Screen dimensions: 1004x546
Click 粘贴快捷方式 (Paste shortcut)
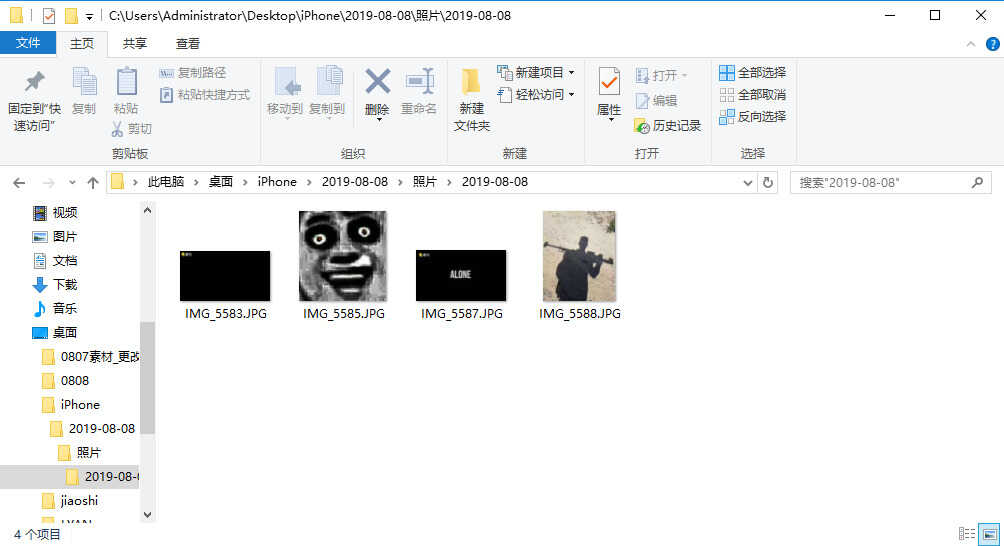[205, 95]
